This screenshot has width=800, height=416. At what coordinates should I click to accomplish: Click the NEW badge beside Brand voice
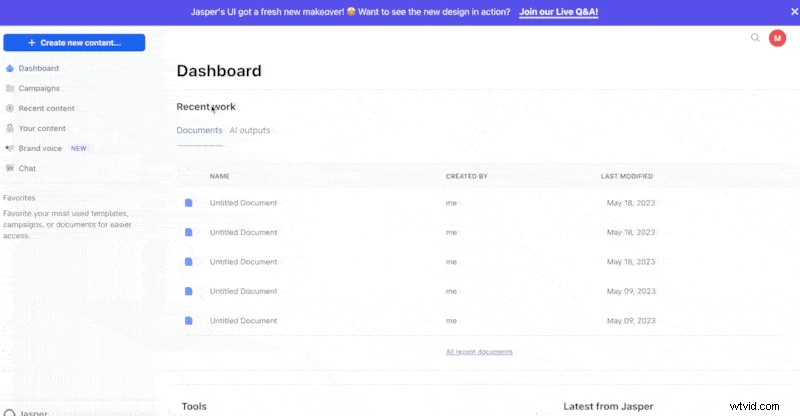coord(79,149)
